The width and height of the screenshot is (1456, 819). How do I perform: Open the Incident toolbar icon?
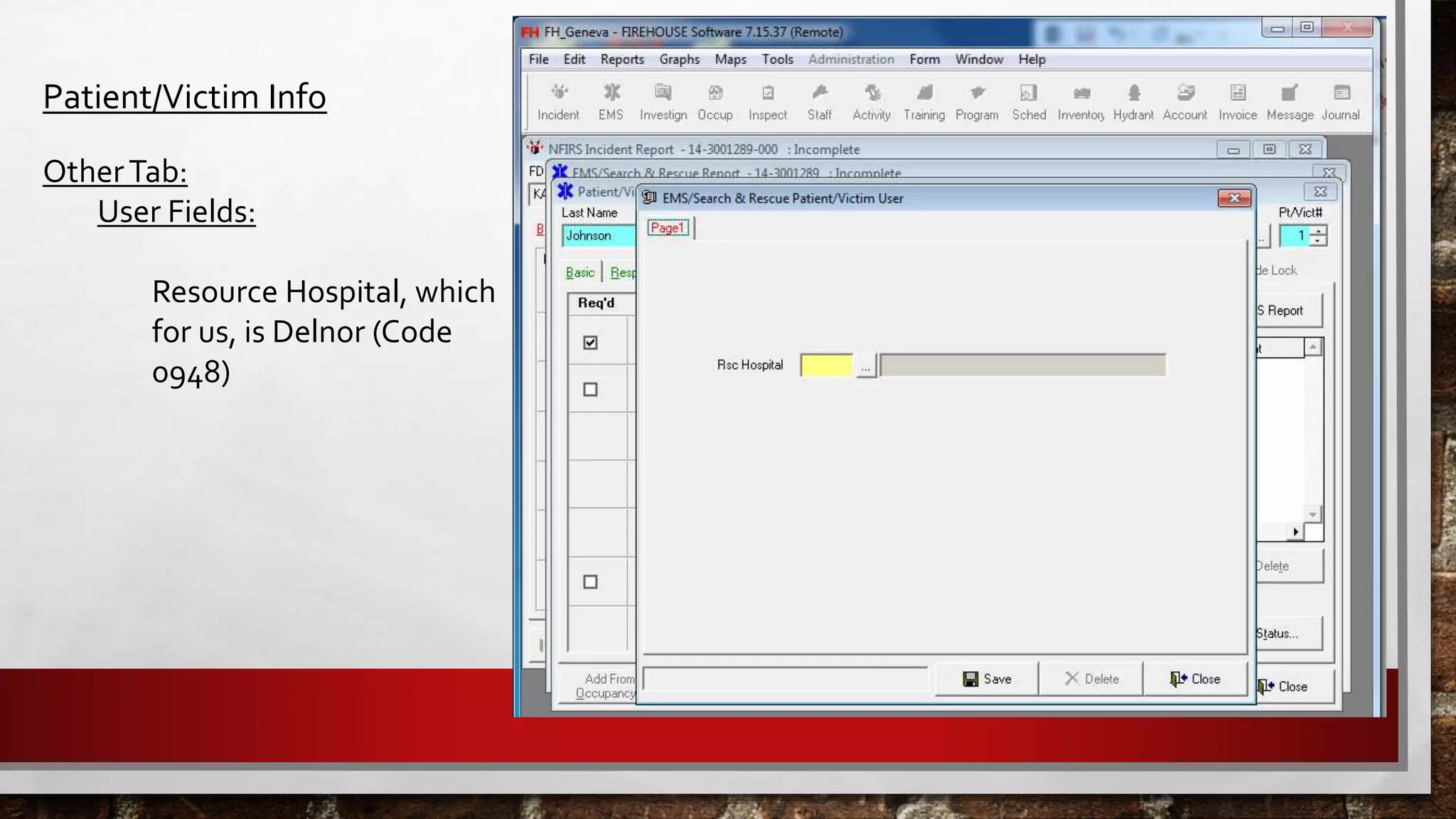pos(558,102)
